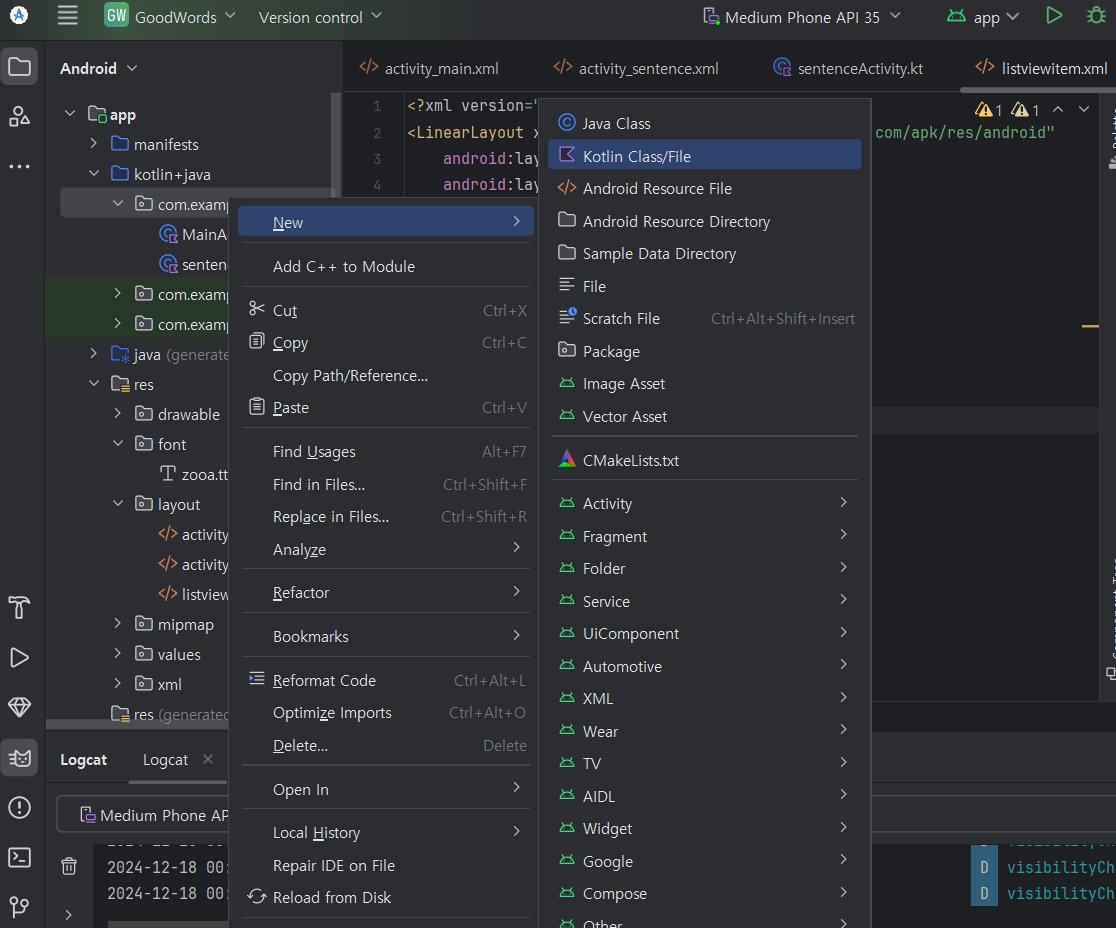
Task: Expand the Activity submenu
Action: (x=705, y=504)
